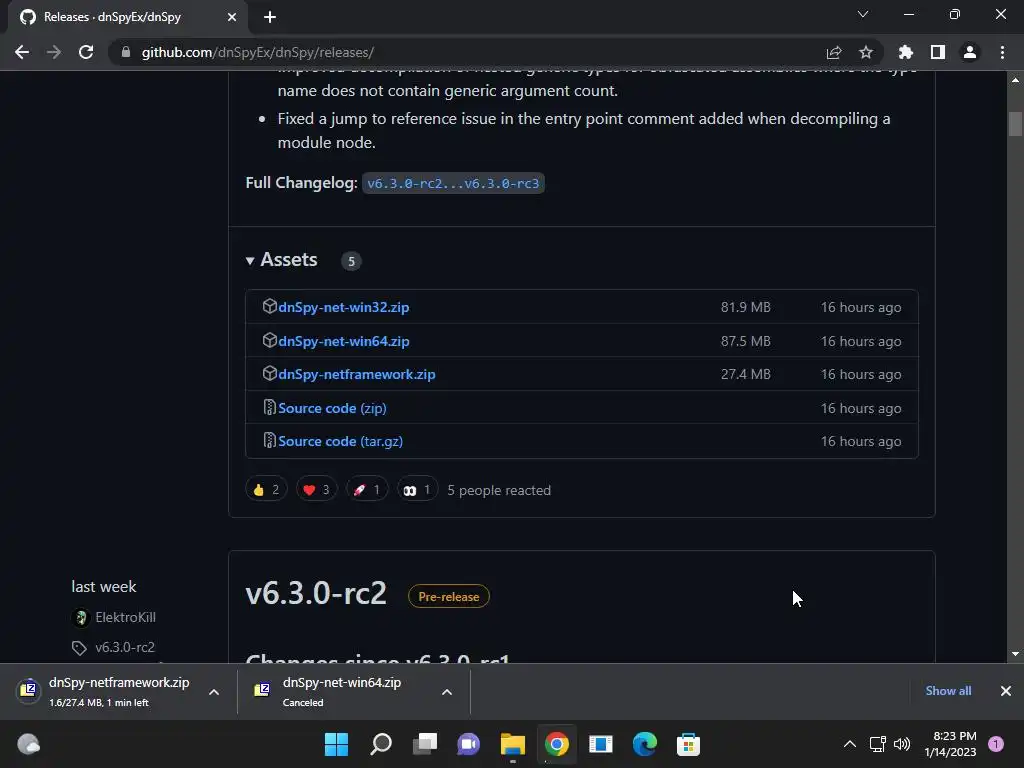Open Microsoft Store from taskbar

click(688, 744)
